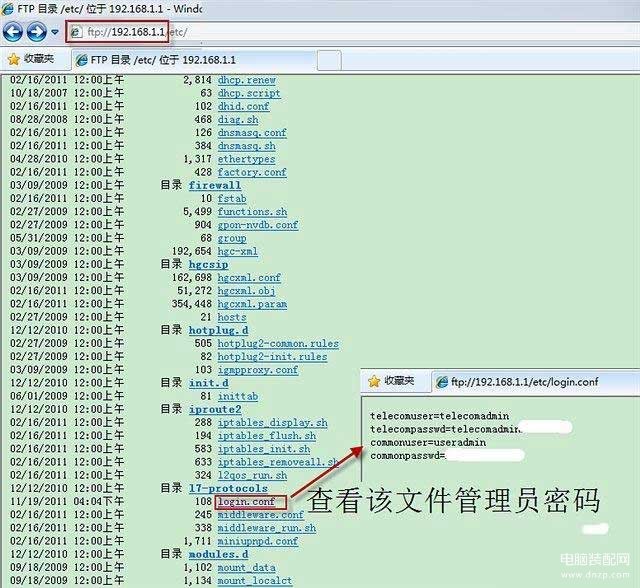Click the browser Back arrow button
The width and height of the screenshot is (640, 588).
12,32
